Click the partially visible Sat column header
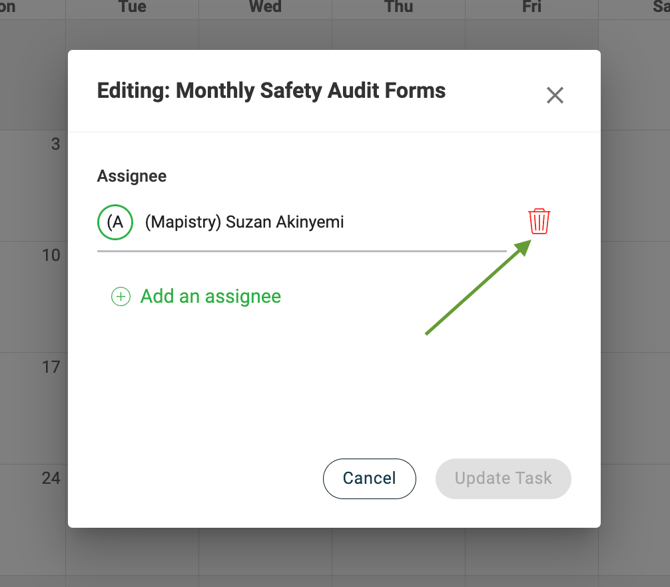 pos(661,6)
